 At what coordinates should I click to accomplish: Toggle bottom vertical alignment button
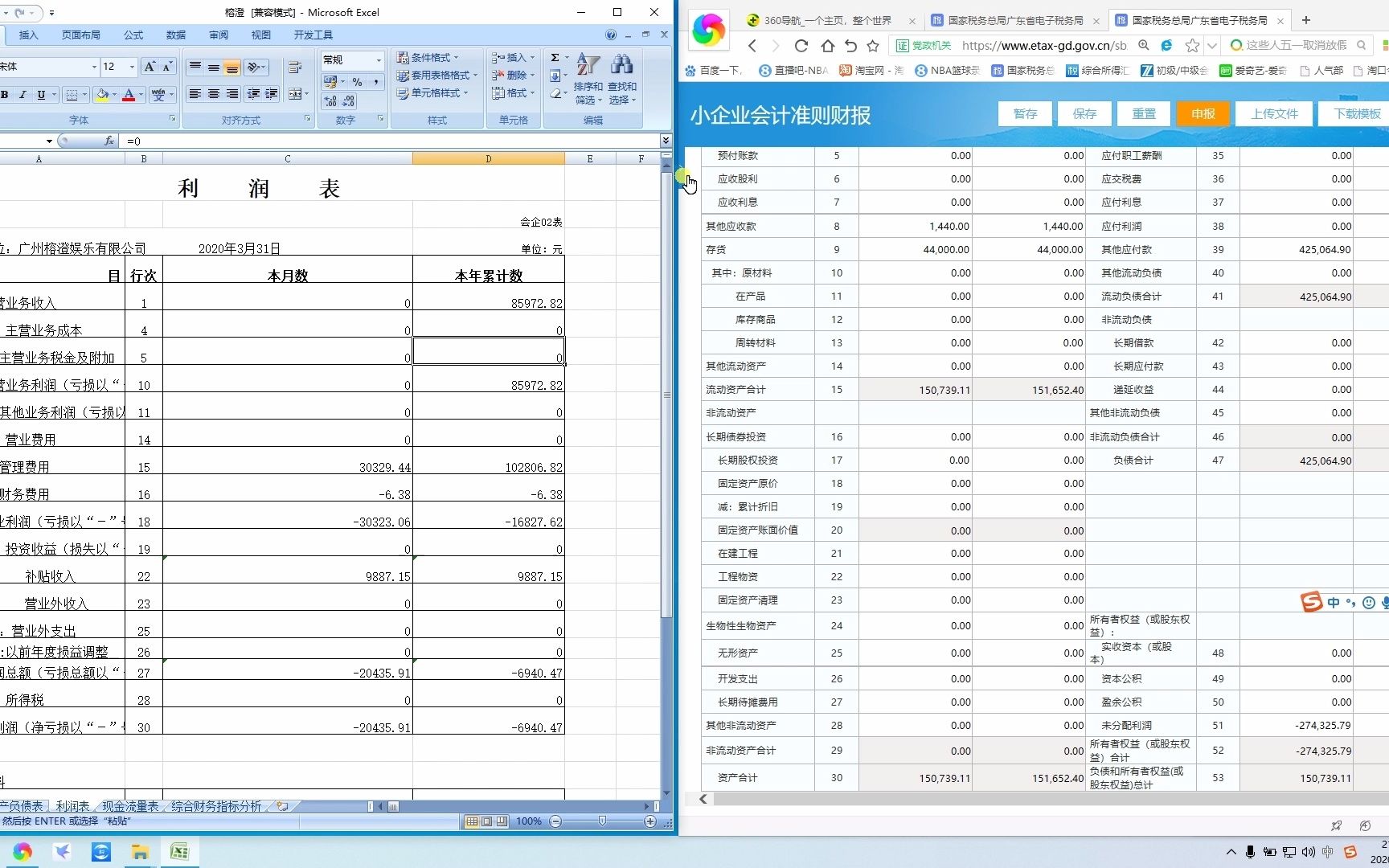point(231,68)
